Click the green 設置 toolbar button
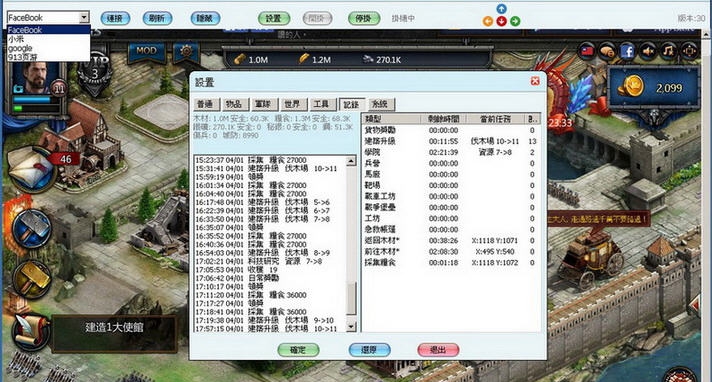 click(274, 18)
